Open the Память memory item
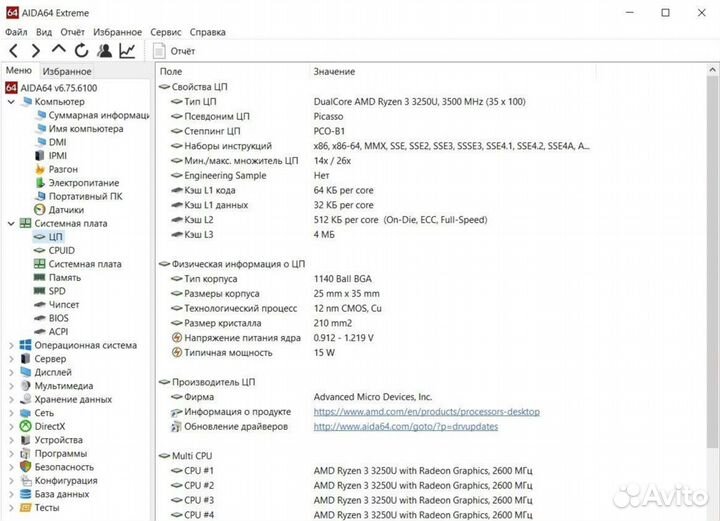The image size is (720, 521). (57, 278)
